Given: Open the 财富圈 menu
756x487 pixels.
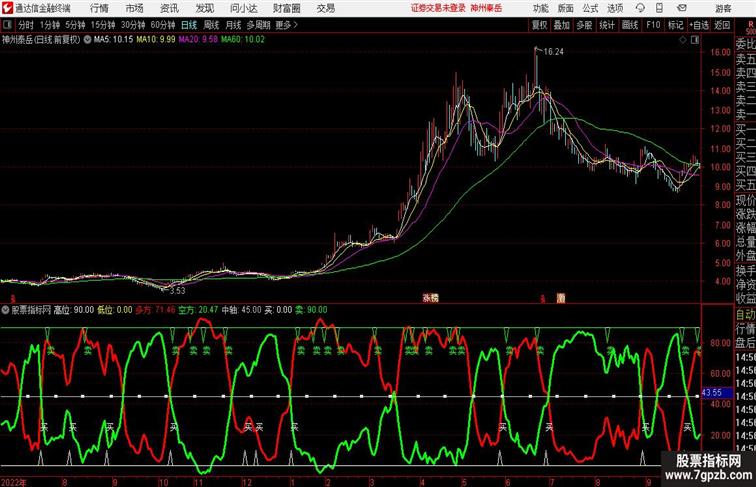Looking at the screenshot, I should tap(286, 8).
